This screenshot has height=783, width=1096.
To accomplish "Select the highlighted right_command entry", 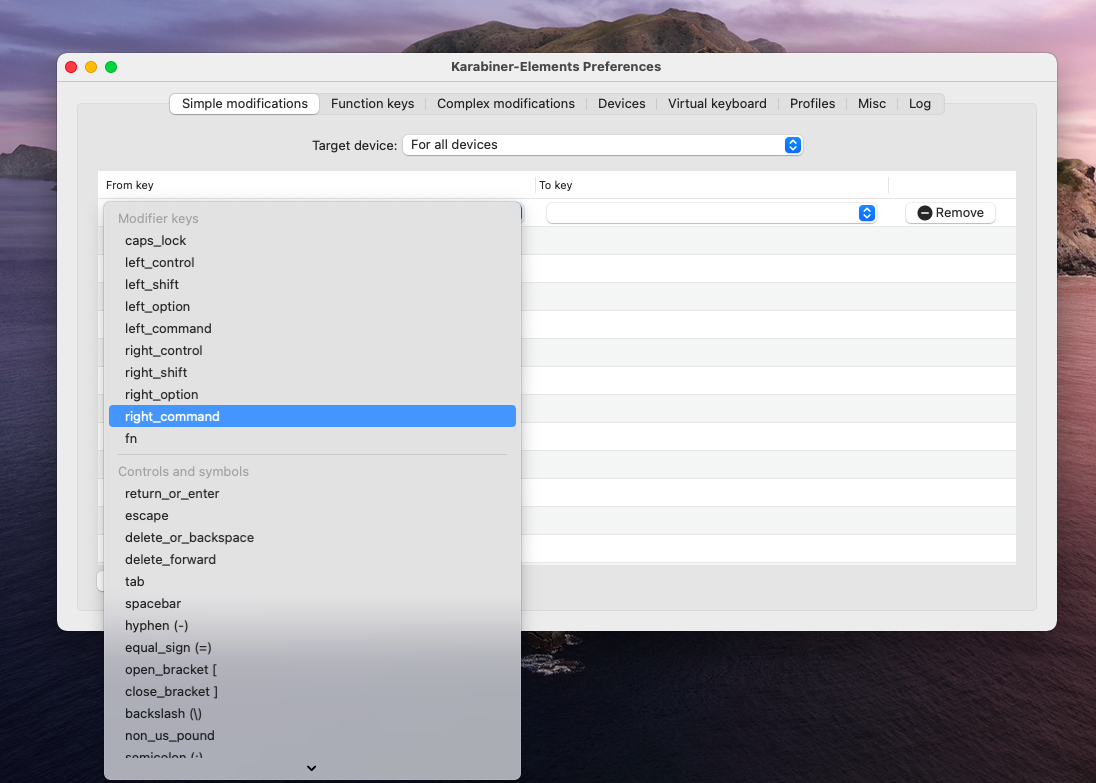I will coord(312,416).
